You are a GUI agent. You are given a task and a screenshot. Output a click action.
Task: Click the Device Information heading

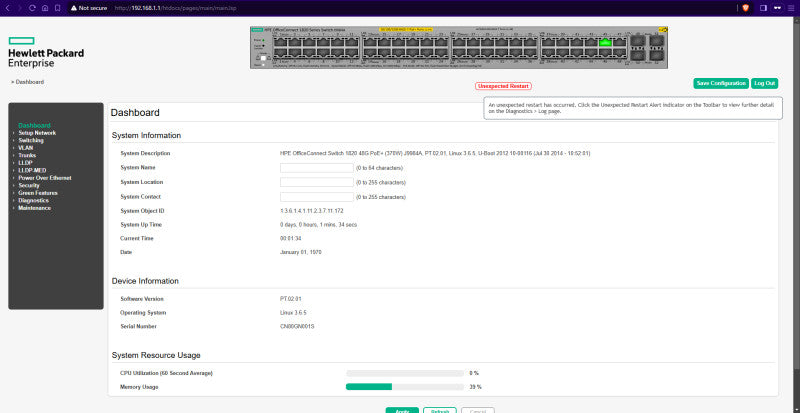point(145,281)
